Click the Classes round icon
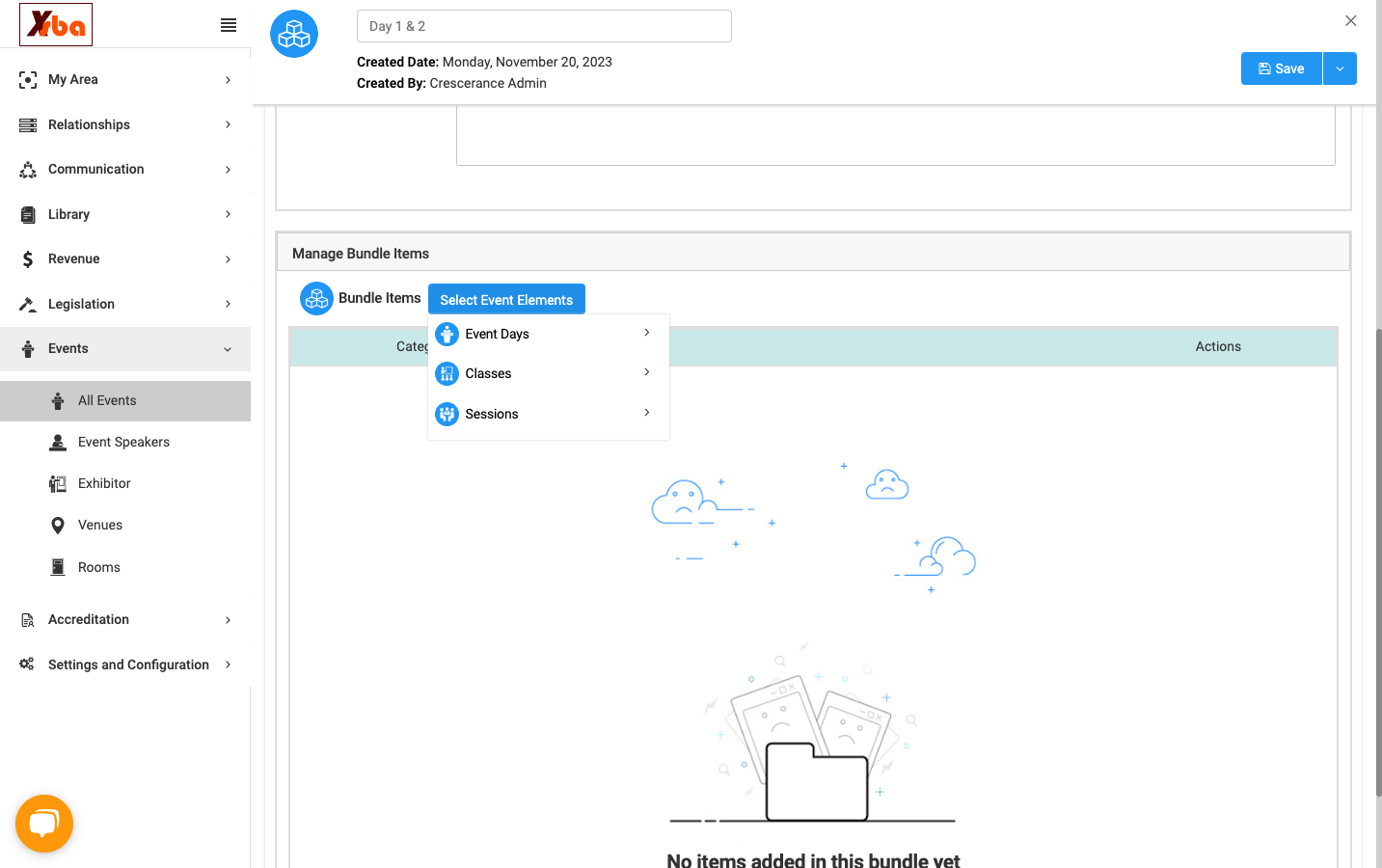 (x=447, y=374)
